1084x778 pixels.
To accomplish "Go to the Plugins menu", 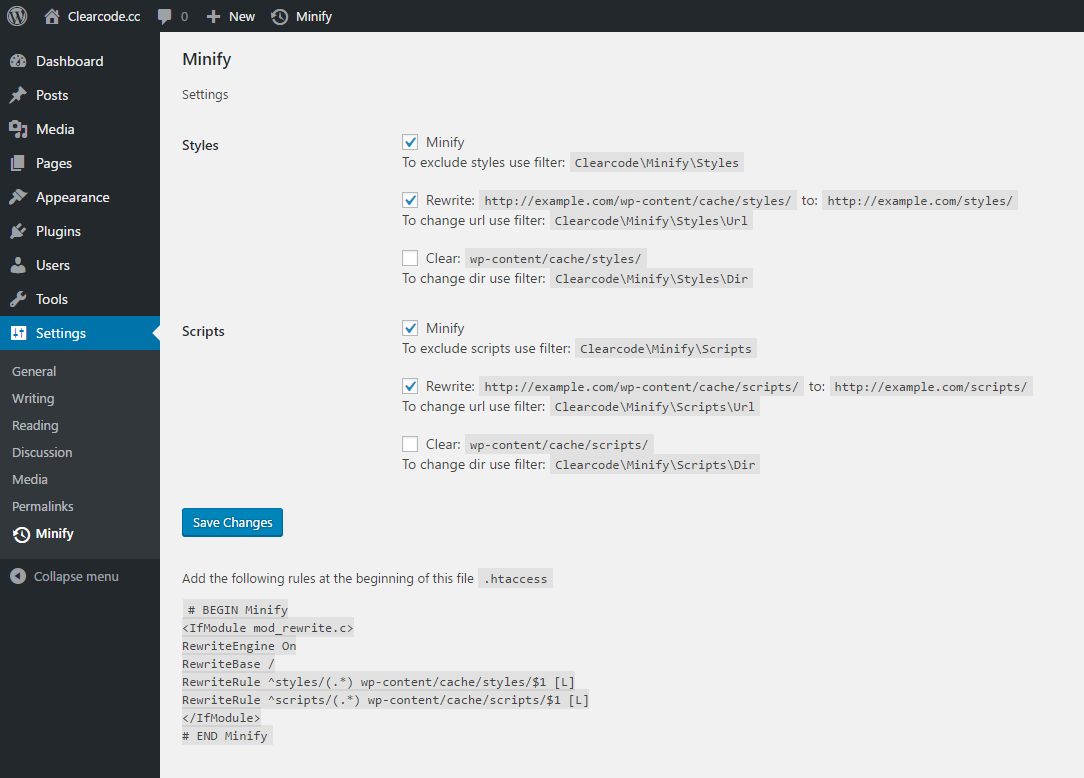I will point(80,231).
